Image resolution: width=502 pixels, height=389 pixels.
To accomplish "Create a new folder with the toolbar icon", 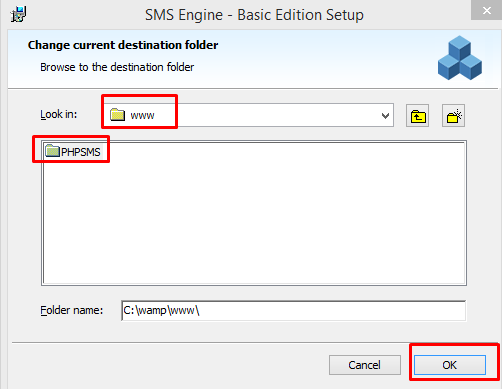I will pyautogui.click(x=453, y=116).
